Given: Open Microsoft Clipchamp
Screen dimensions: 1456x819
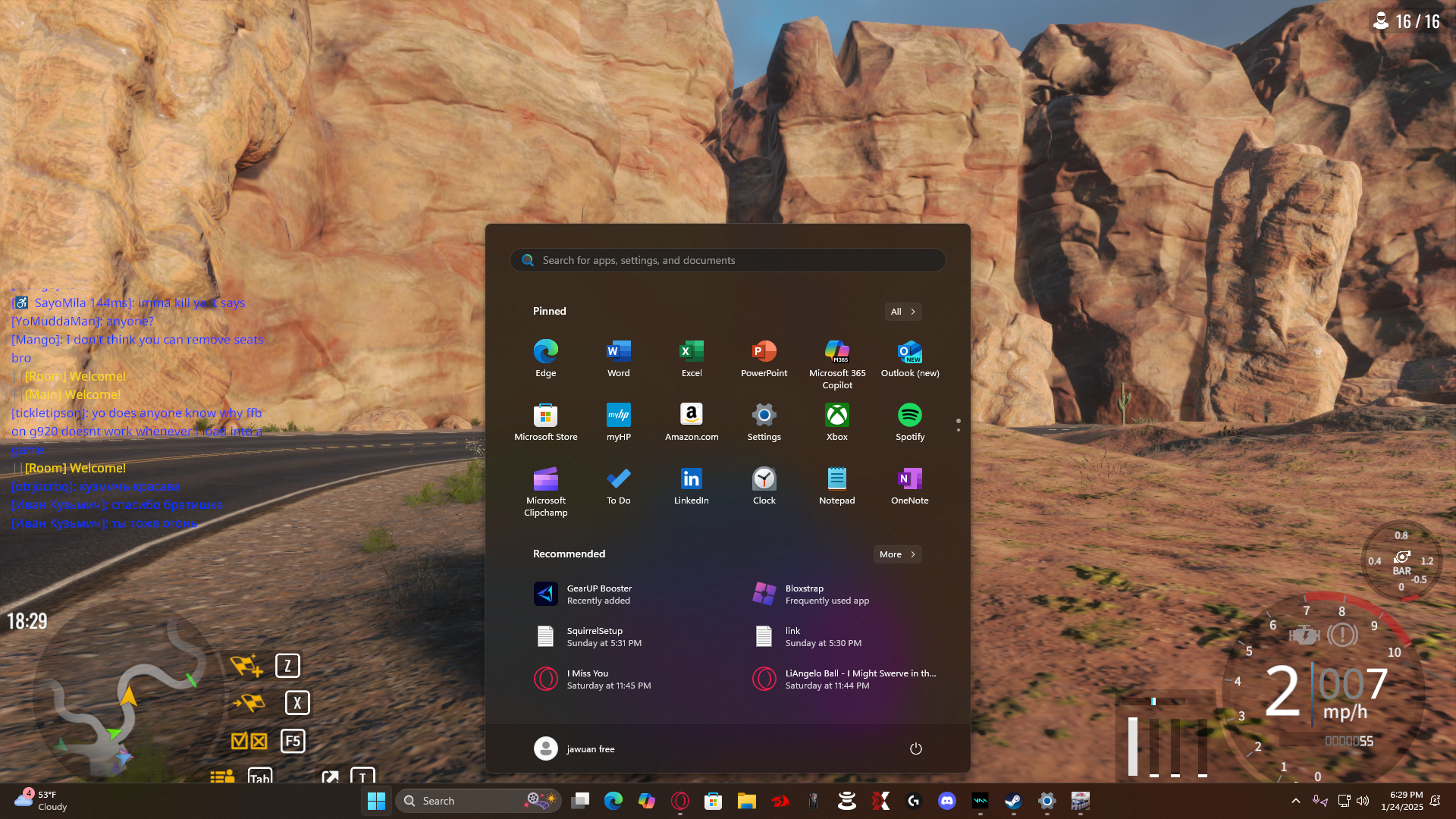Looking at the screenshot, I should [545, 491].
